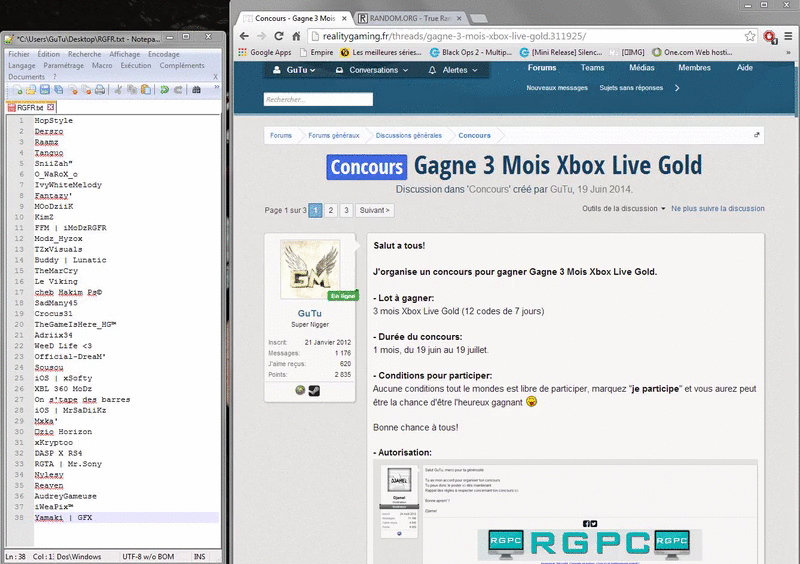800x564 pixels.
Task: Bookmark the page with the star icon
Action: pos(749,36)
